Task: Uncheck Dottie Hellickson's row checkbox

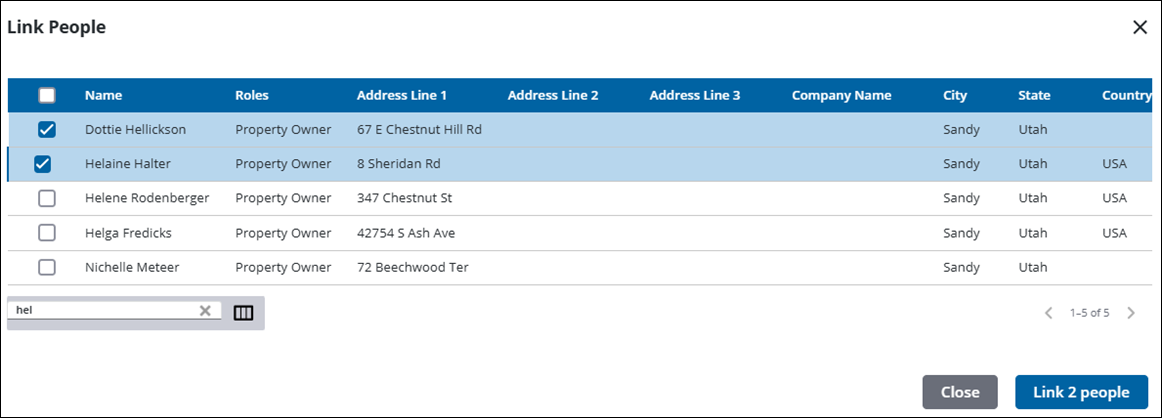Action: pyautogui.click(x=47, y=130)
